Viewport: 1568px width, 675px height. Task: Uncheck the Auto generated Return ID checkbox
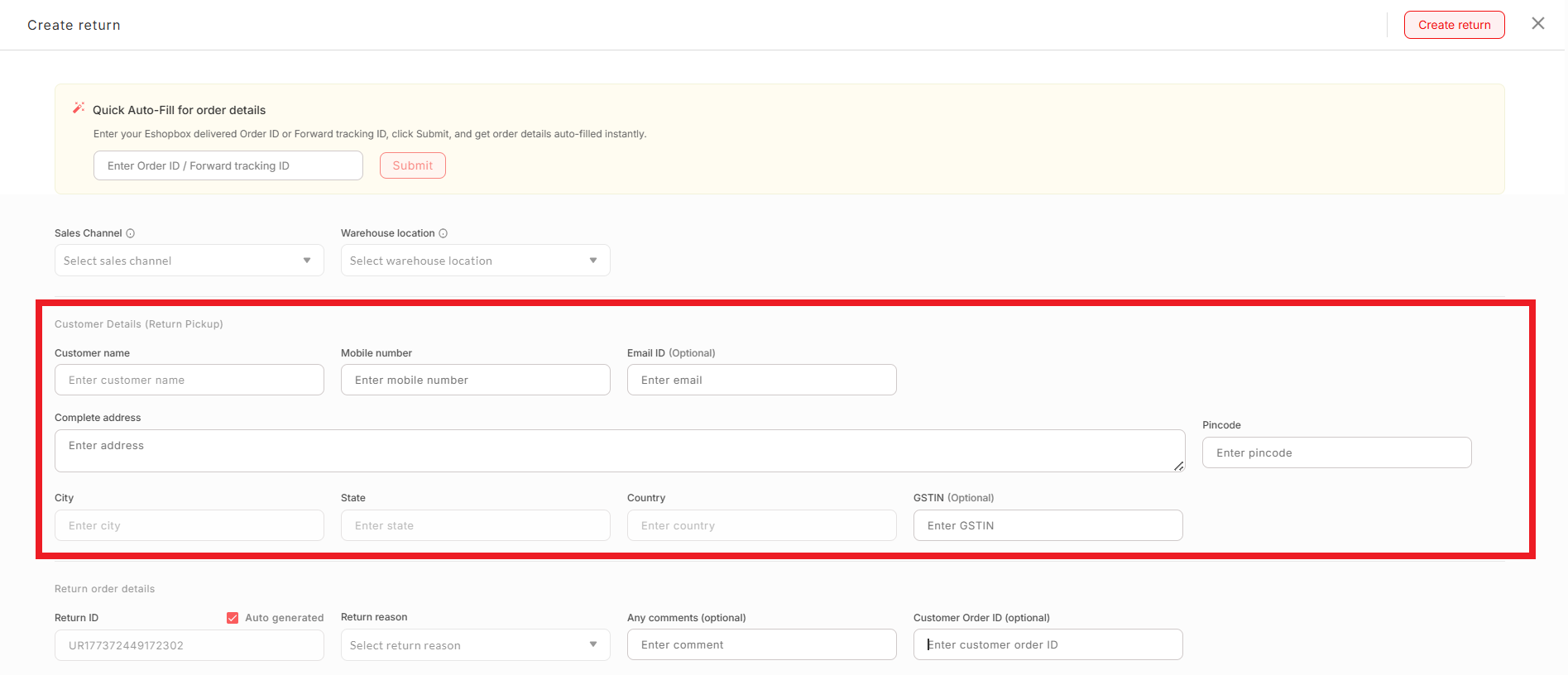(x=233, y=618)
